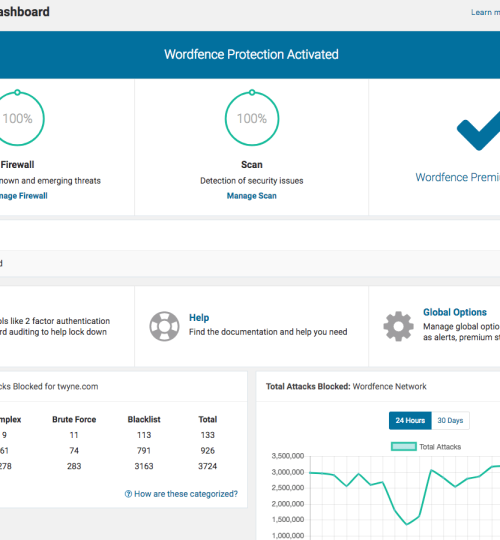Switch chart to 24 Hours
Screen dimensions: 500x540
410,420
